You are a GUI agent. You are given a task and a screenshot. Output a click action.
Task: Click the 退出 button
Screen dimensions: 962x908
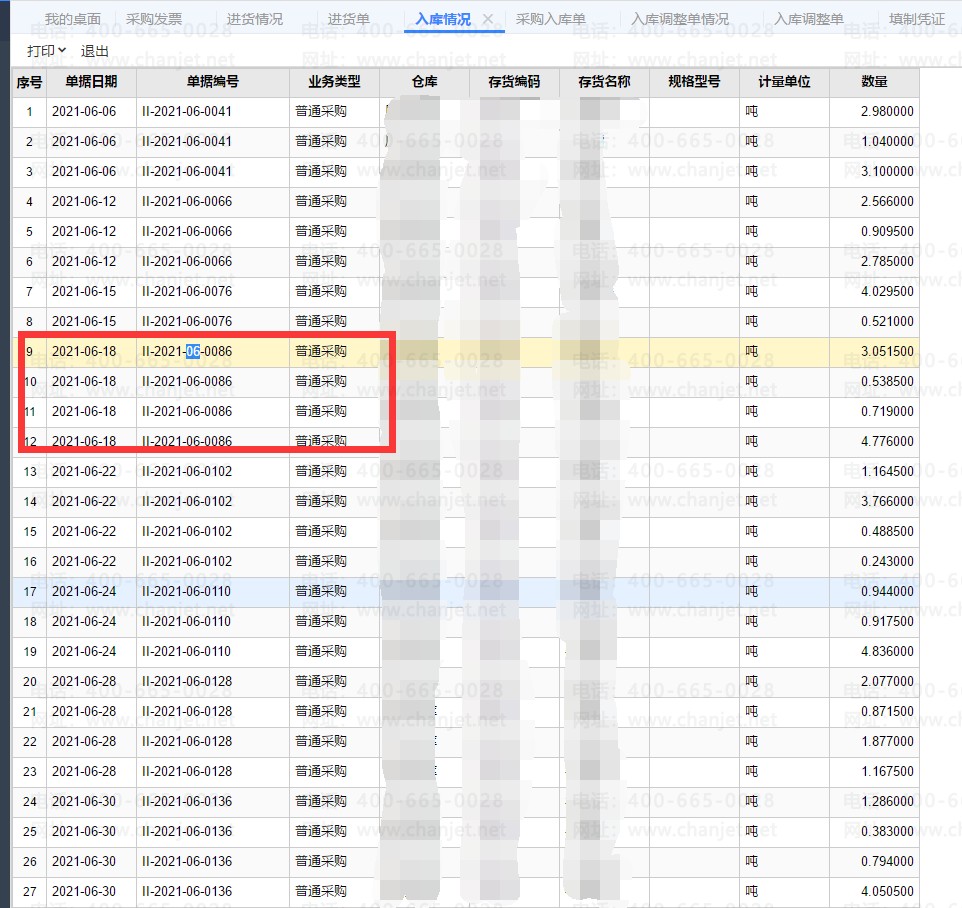[95, 51]
